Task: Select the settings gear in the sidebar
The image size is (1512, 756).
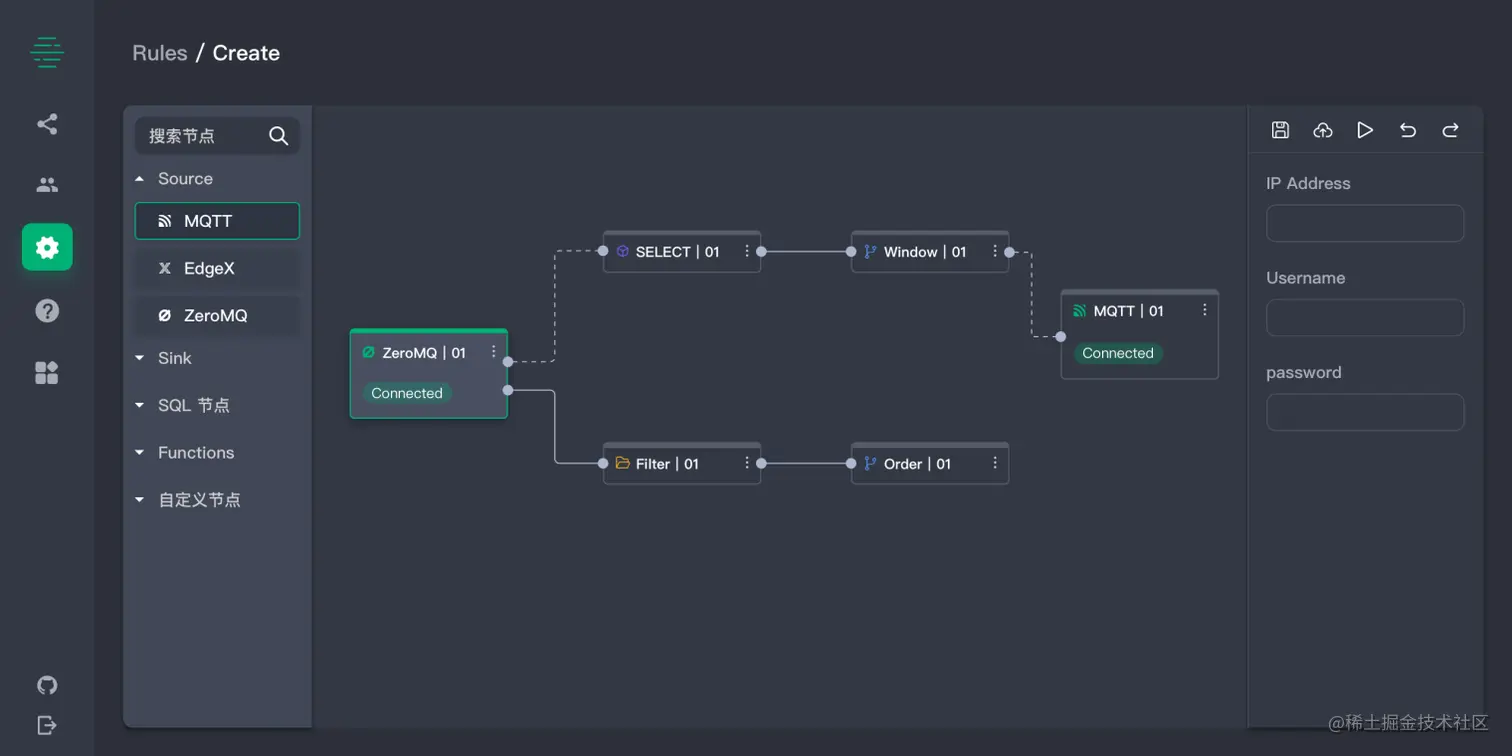Action: 47,246
